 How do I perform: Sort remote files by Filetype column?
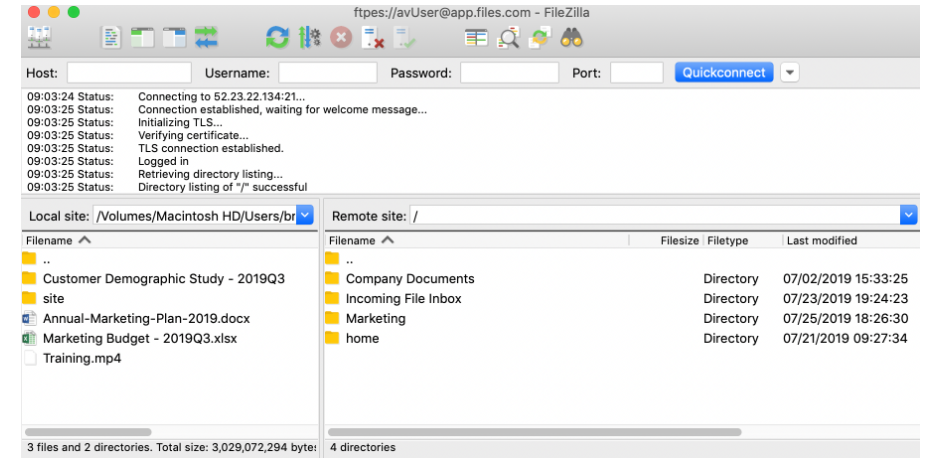tap(743, 241)
